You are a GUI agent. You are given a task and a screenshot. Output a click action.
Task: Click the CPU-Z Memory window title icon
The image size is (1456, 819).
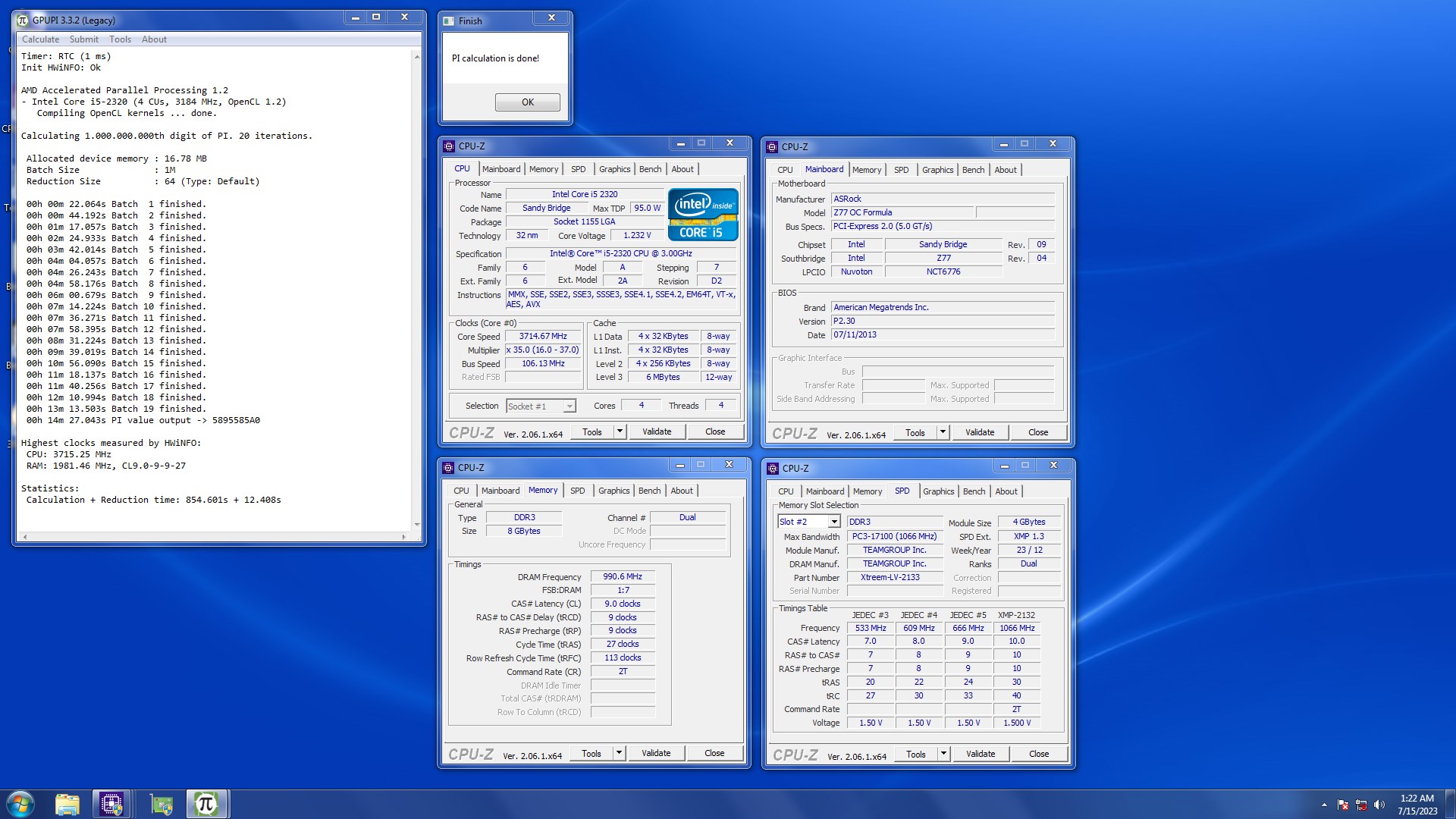point(449,468)
